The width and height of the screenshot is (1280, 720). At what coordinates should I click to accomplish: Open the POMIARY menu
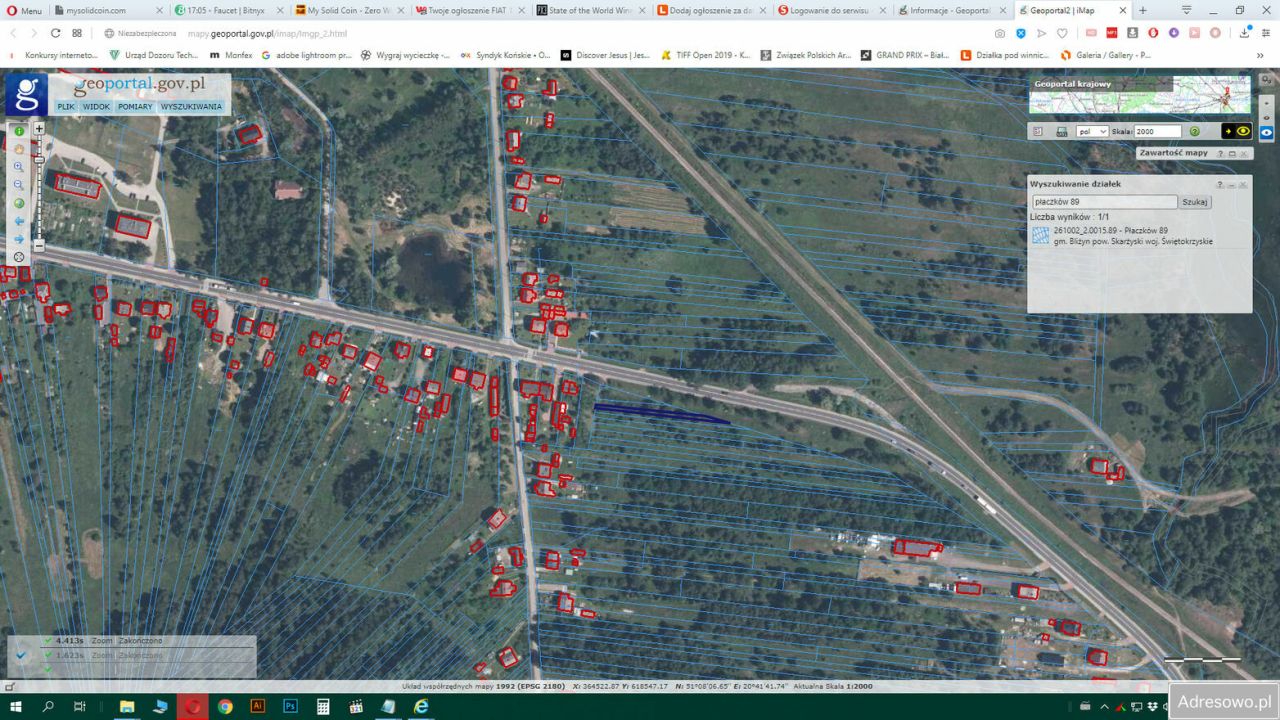point(135,106)
